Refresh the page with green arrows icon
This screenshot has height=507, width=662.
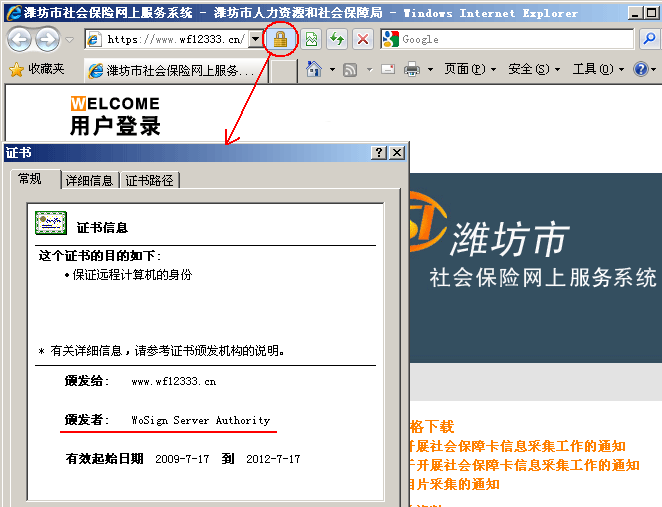click(x=337, y=39)
